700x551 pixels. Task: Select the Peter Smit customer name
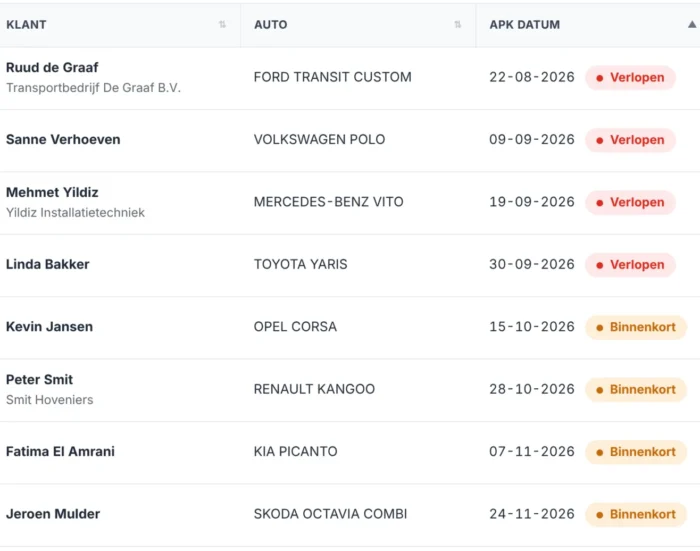tap(39, 380)
